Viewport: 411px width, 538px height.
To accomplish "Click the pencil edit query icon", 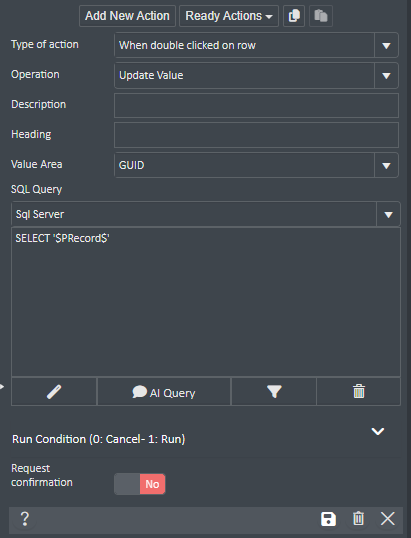I will pyautogui.click(x=54, y=391).
